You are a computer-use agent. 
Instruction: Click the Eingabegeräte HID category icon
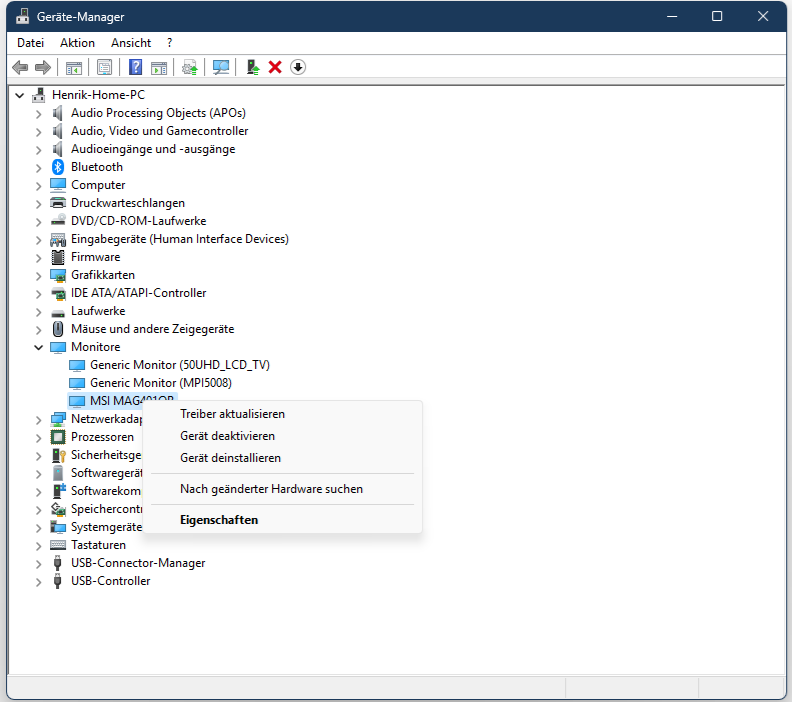pyautogui.click(x=58, y=239)
